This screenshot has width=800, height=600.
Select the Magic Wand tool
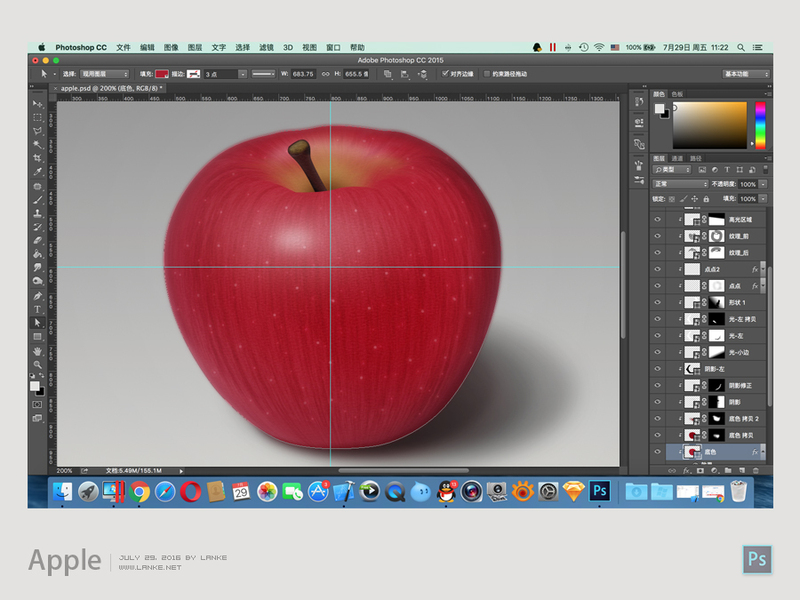click(x=37, y=144)
